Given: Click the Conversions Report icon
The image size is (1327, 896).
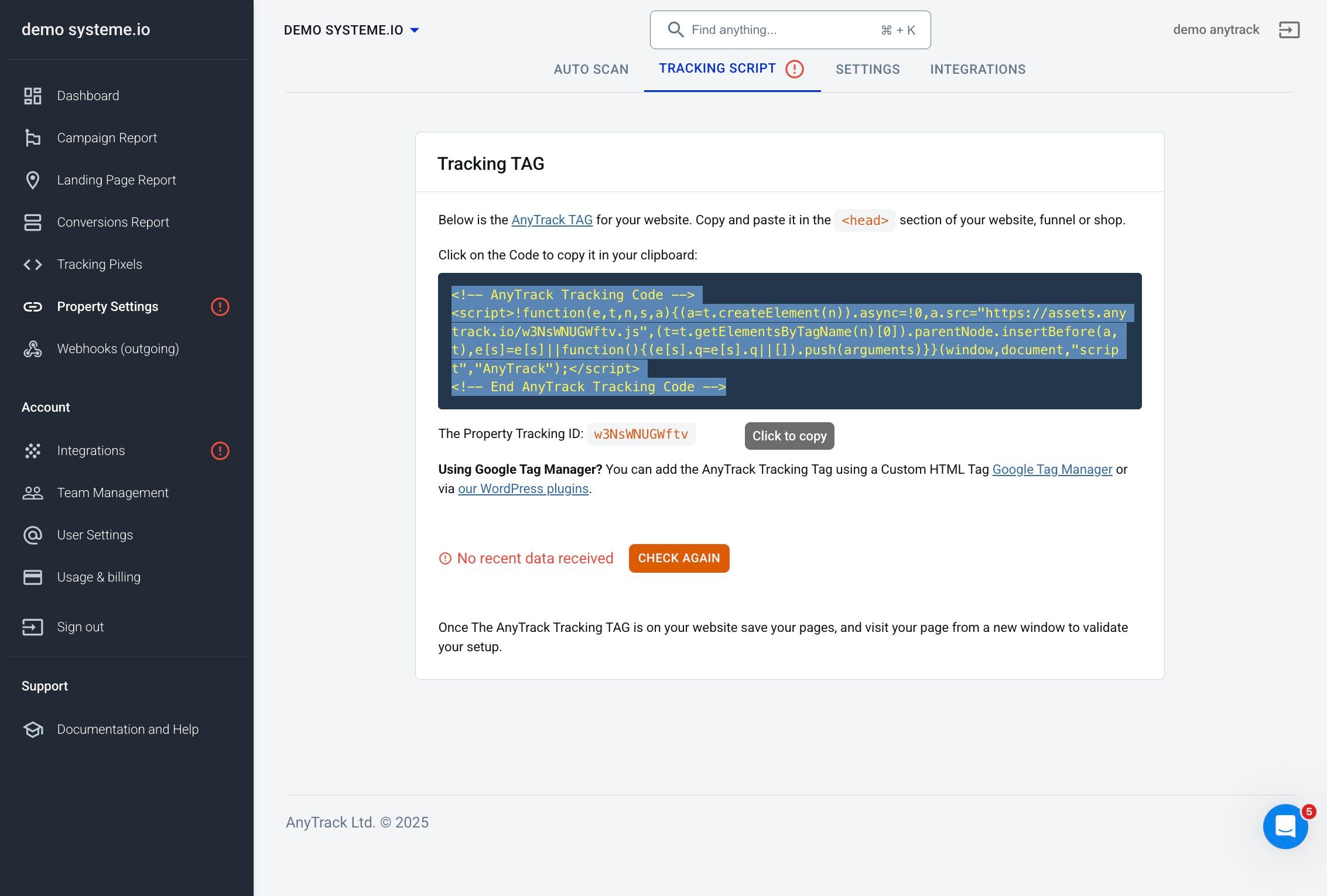Looking at the screenshot, I should 33,223.
